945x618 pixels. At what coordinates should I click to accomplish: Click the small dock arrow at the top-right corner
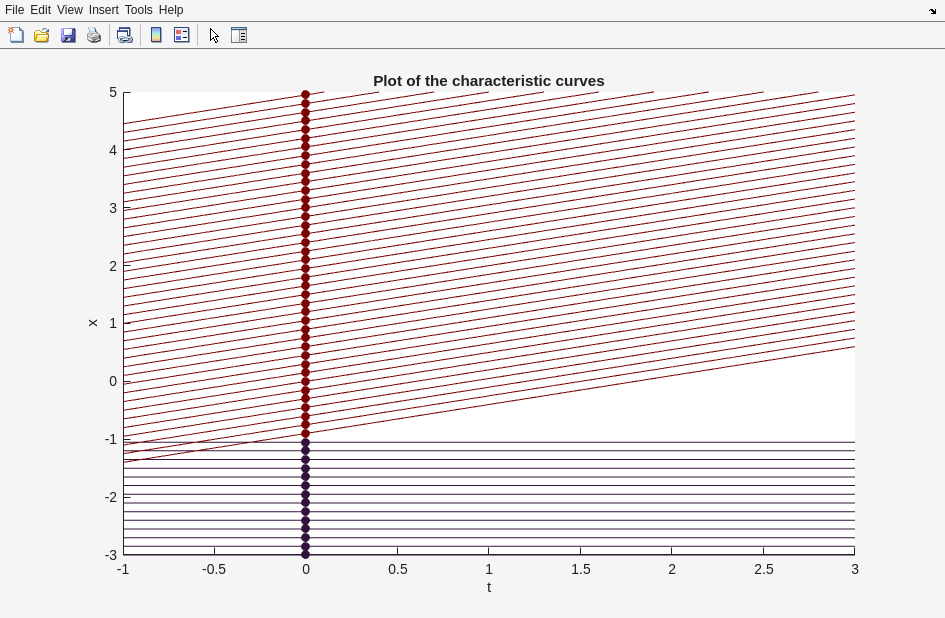coord(932,11)
